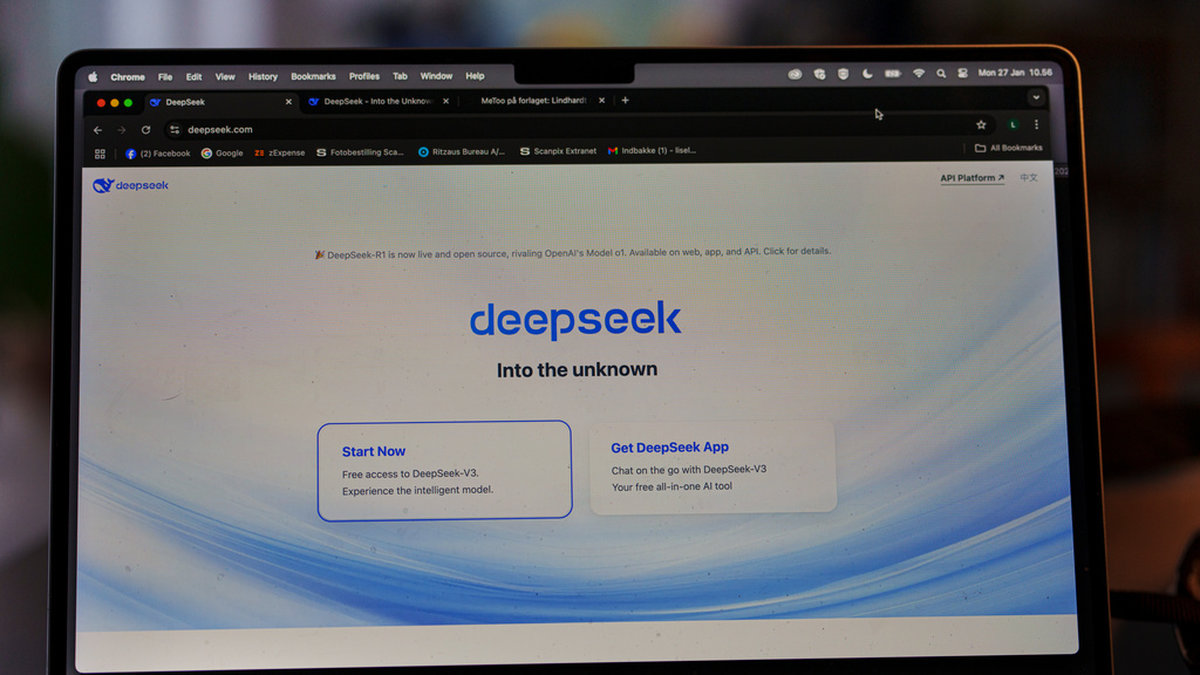Click the deepseek.com address bar
The height and width of the screenshot is (675, 1200).
click(579, 128)
